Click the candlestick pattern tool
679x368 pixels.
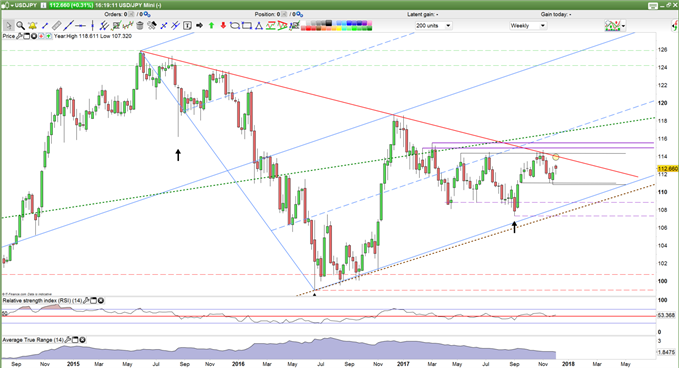click(128, 26)
